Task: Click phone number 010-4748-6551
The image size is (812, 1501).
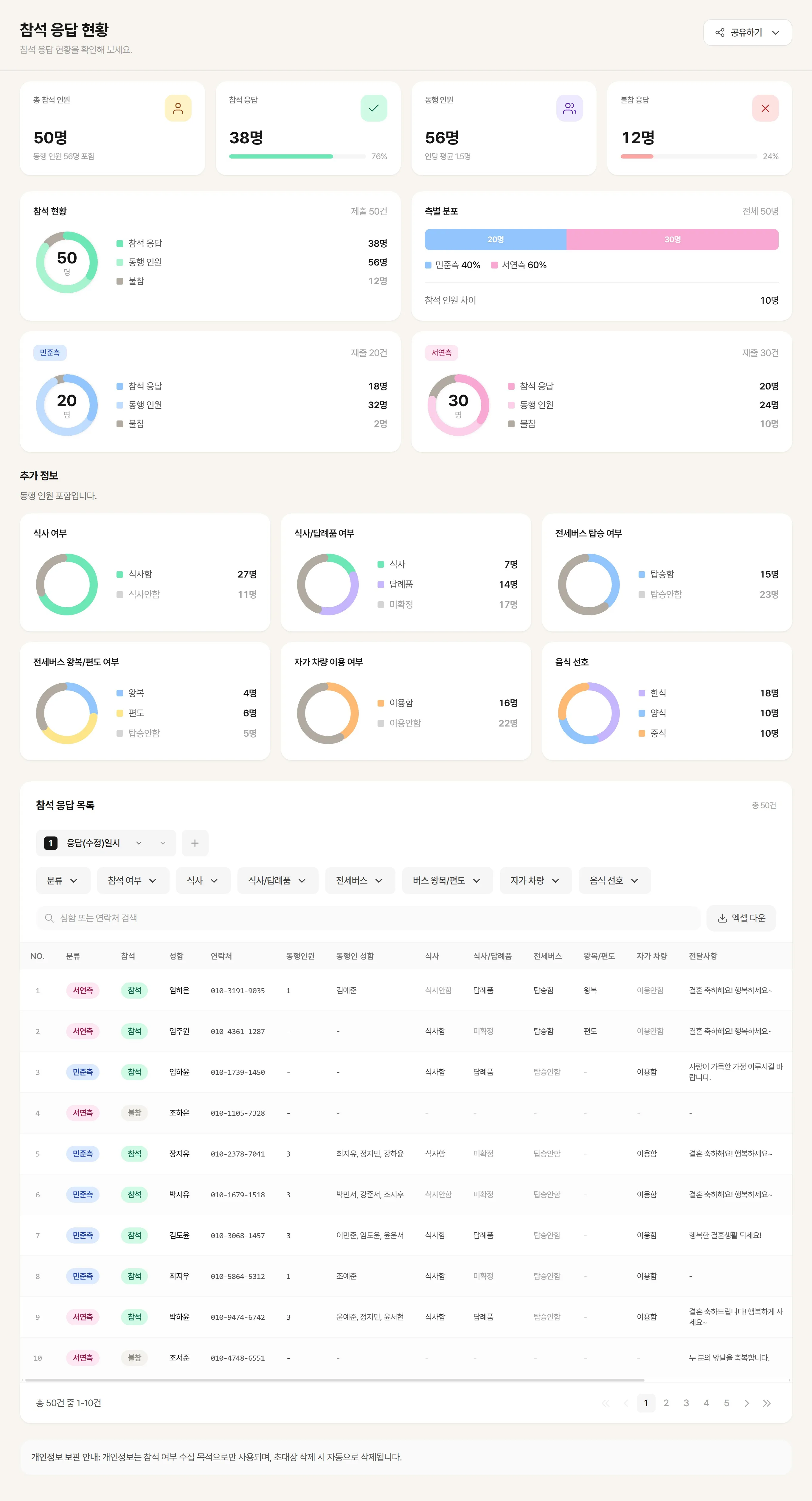Action: tap(238, 1358)
